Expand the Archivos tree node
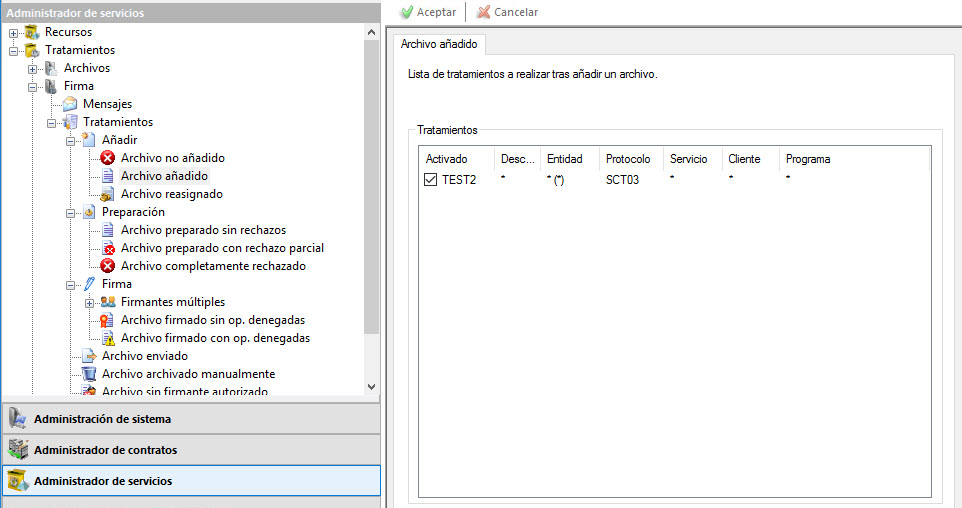 [33, 68]
